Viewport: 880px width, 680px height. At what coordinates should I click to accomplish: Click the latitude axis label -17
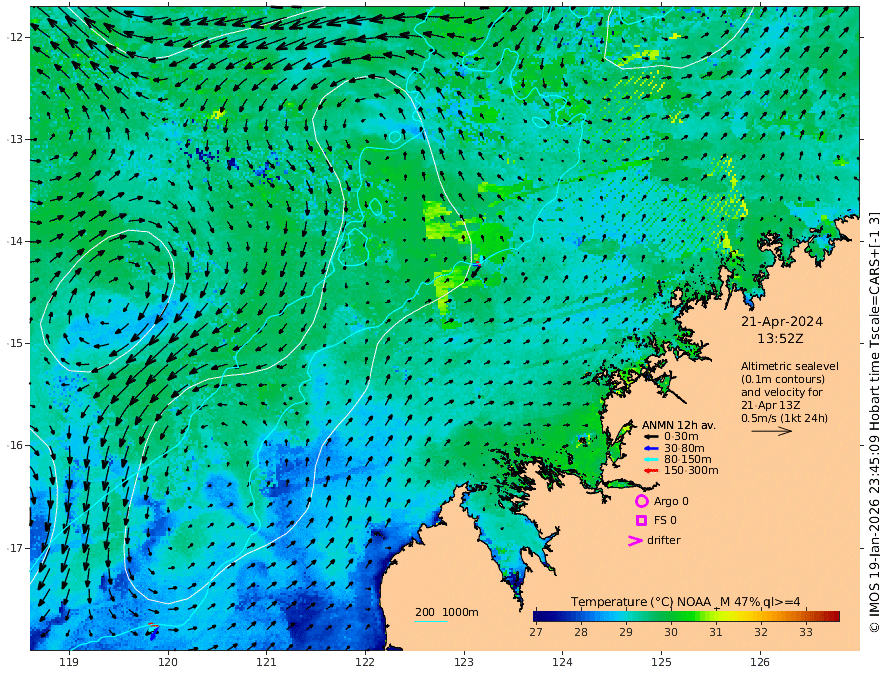click(x=15, y=548)
